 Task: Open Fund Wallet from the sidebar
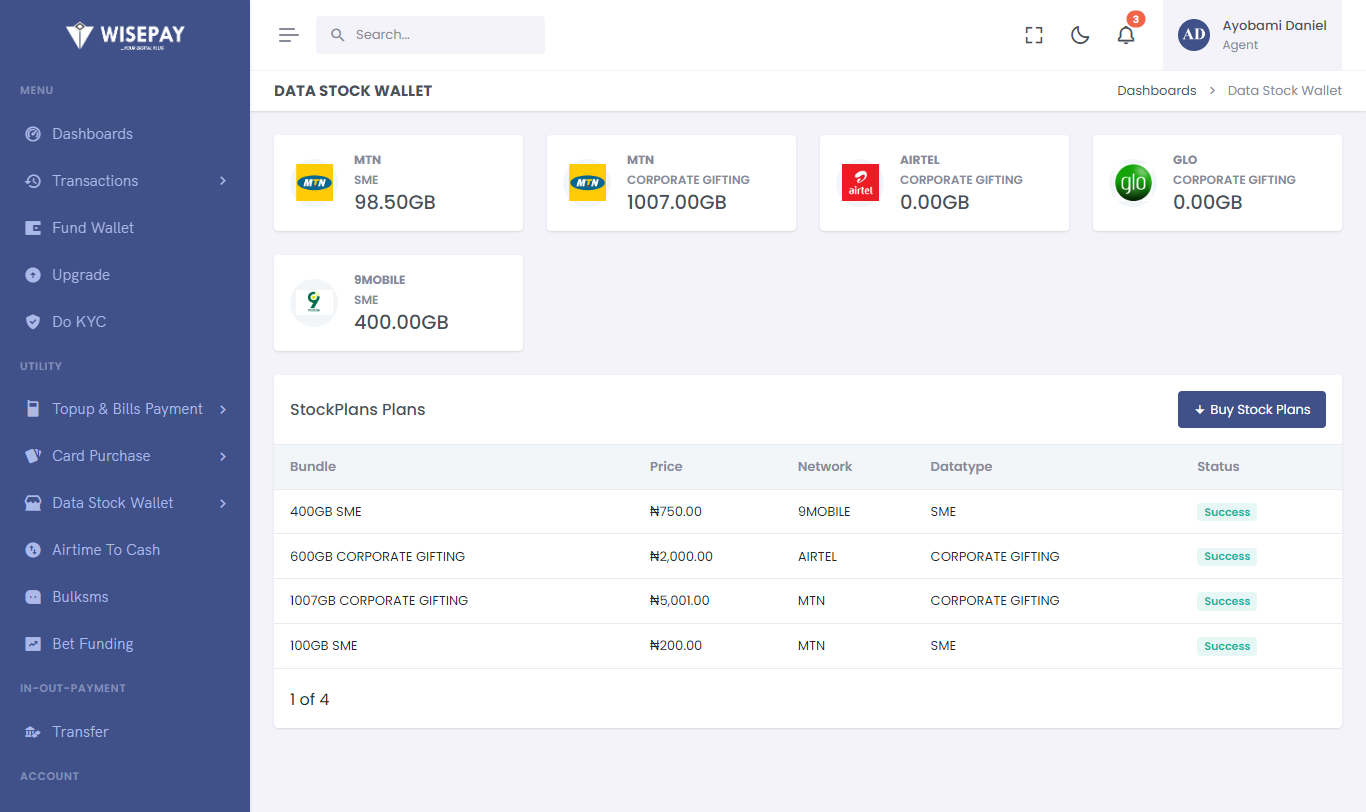click(93, 228)
